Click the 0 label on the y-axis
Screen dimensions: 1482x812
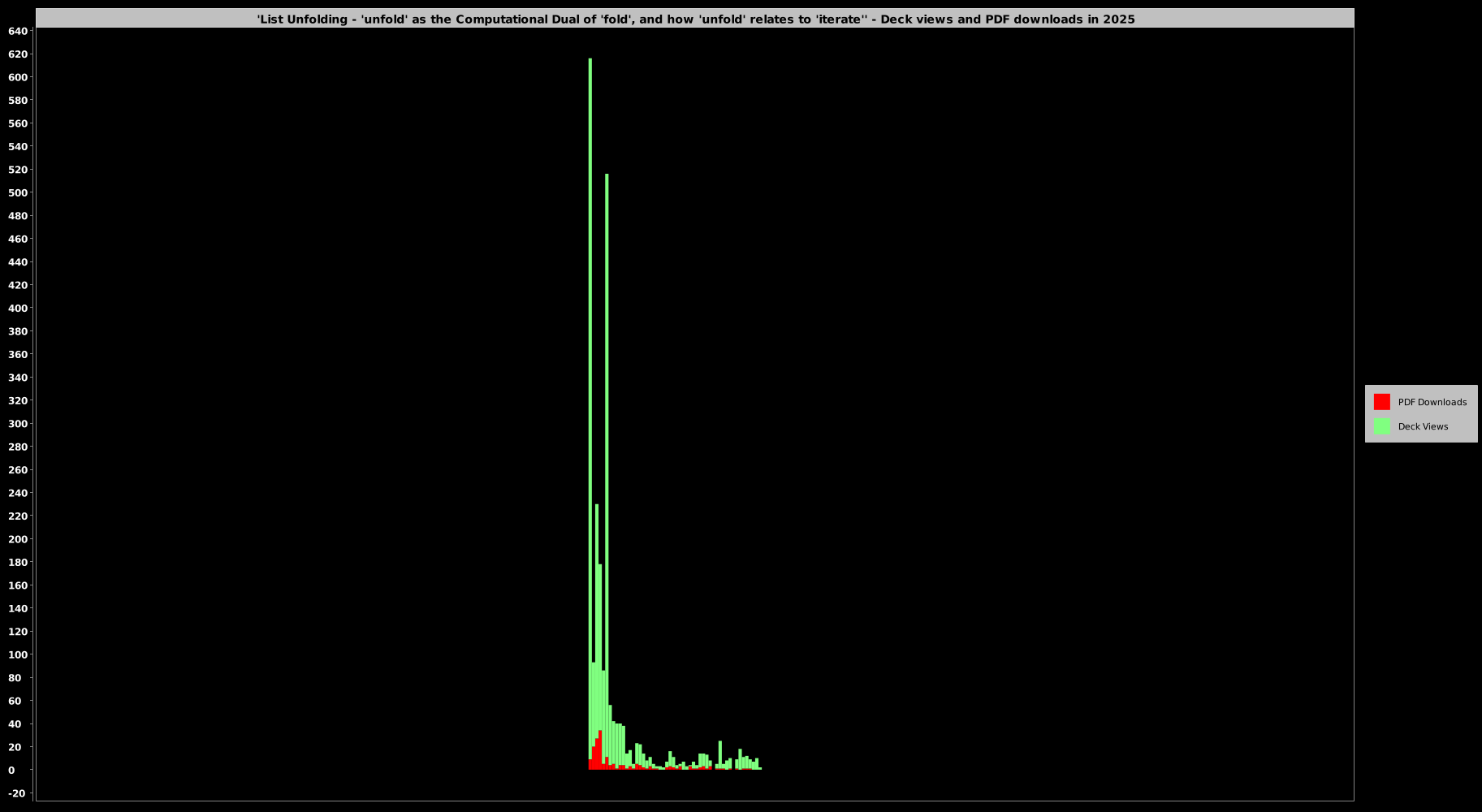11,771
